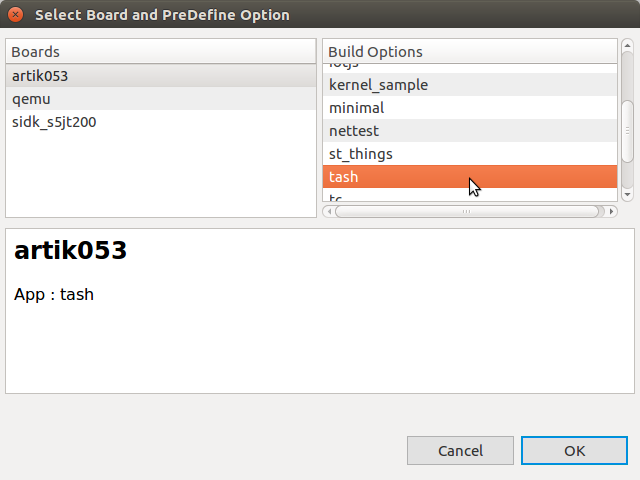Click the partially hidden iotjs option
Screen dimensions: 640x480
click(x=344, y=66)
